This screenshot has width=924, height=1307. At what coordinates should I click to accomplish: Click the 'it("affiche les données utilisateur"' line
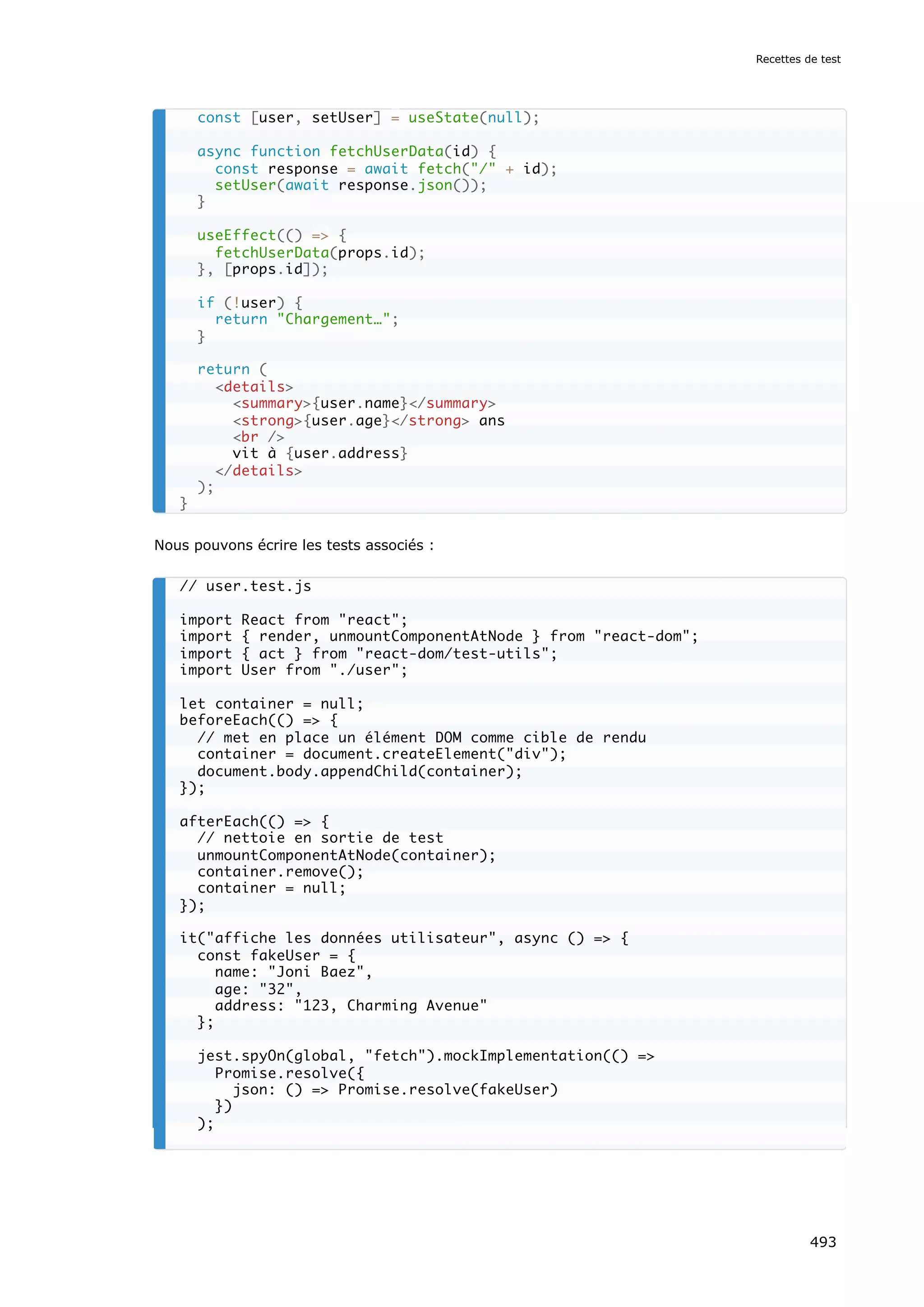tap(405, 938)
